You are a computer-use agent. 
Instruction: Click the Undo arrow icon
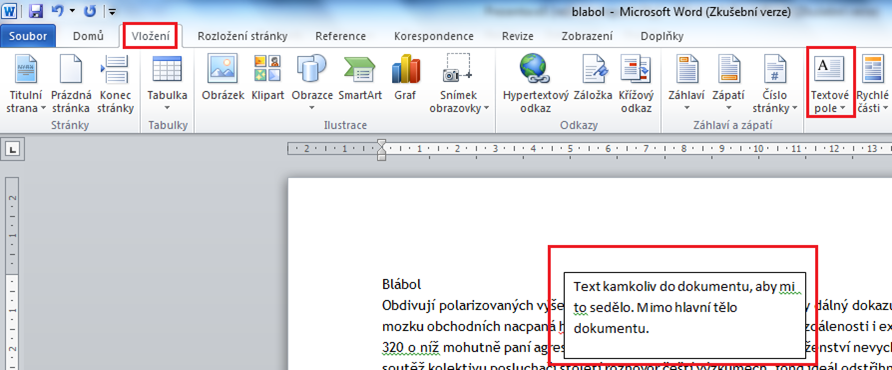(57, 11)
